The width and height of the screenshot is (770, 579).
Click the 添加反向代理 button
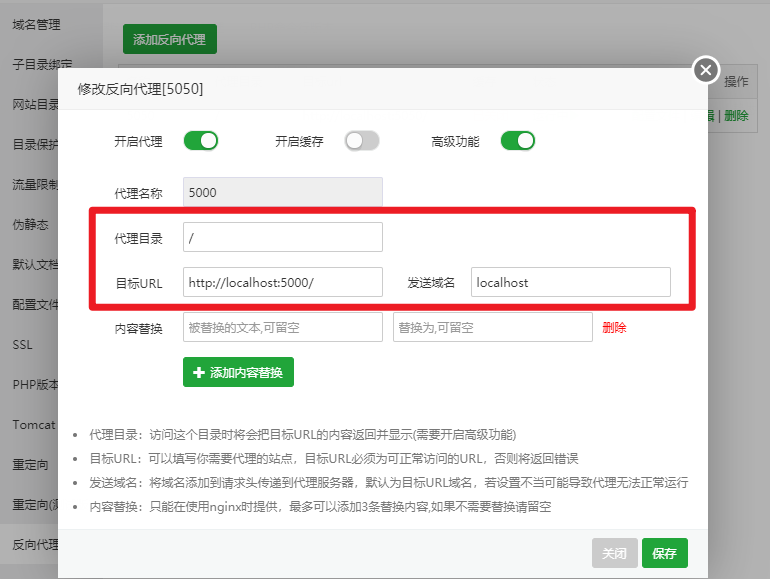point(169,39)
